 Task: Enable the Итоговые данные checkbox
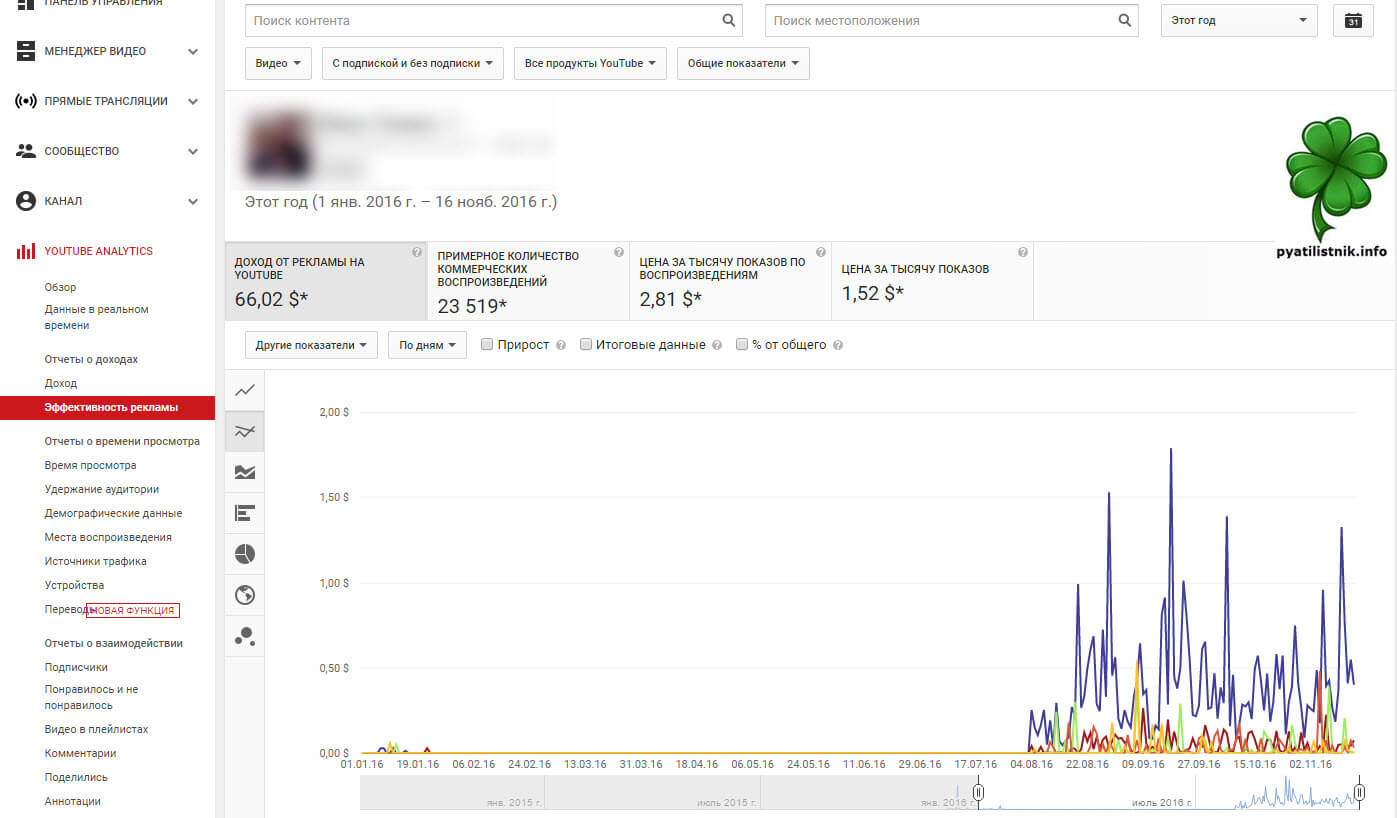pyautogui.click(x=586, y=344)
